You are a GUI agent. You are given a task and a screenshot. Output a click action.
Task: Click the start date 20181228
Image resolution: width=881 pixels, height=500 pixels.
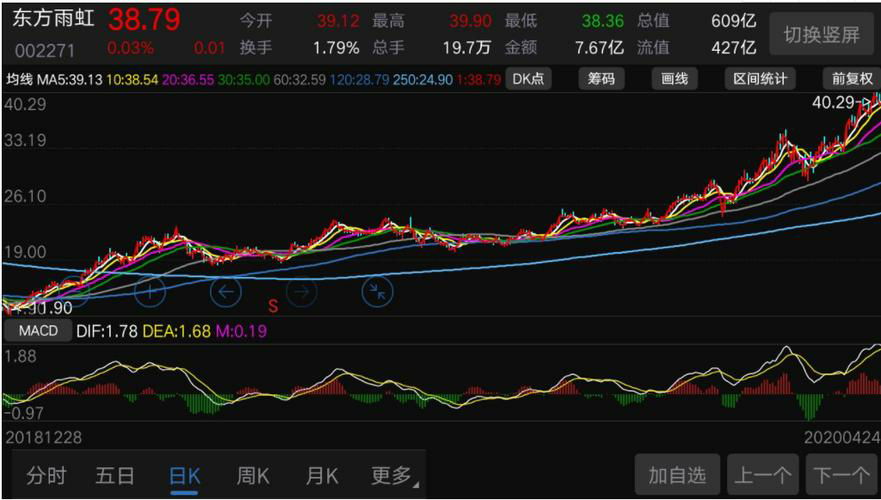[43, 438]
